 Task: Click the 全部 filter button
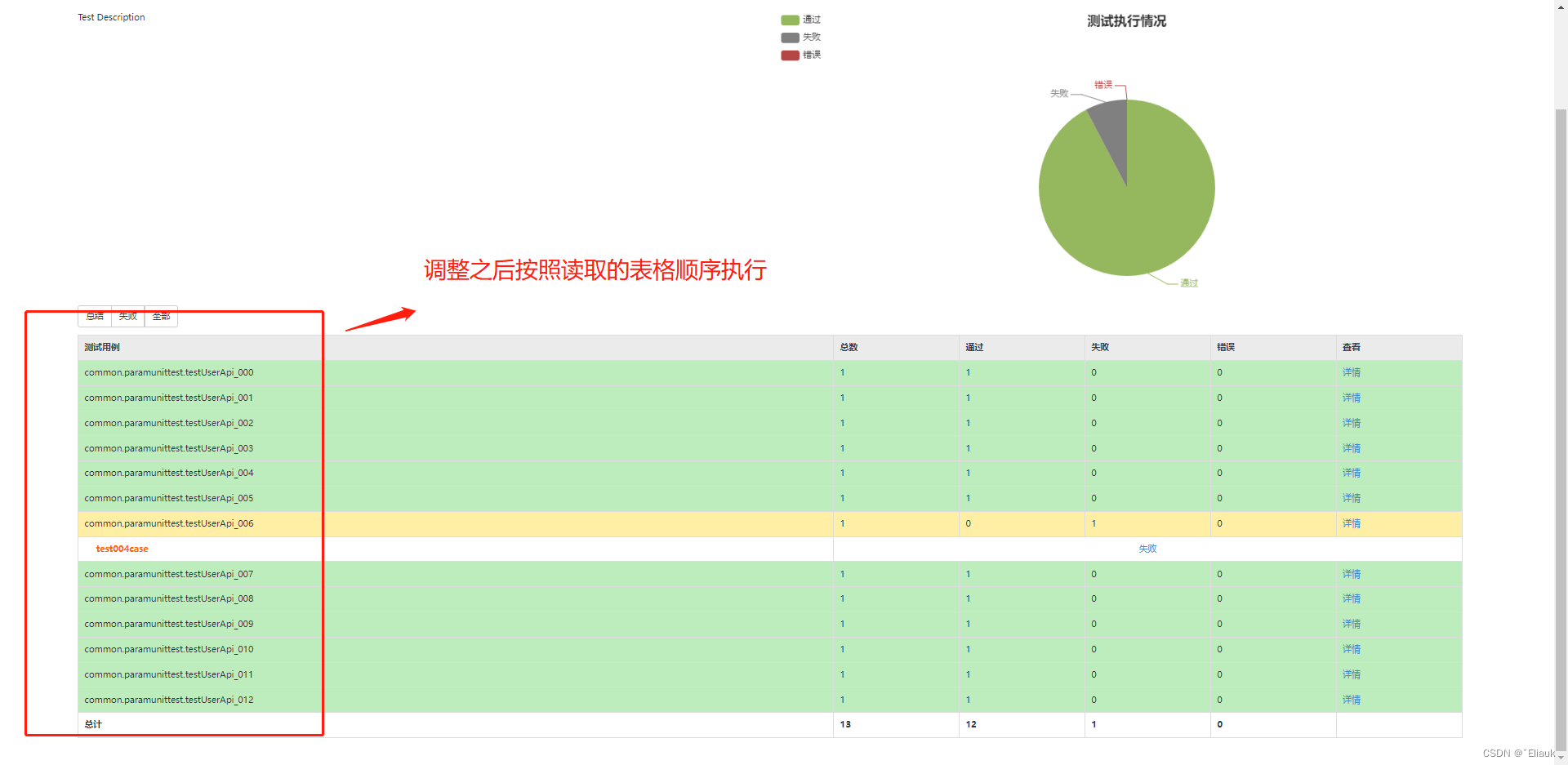click(x=162, y=317)
